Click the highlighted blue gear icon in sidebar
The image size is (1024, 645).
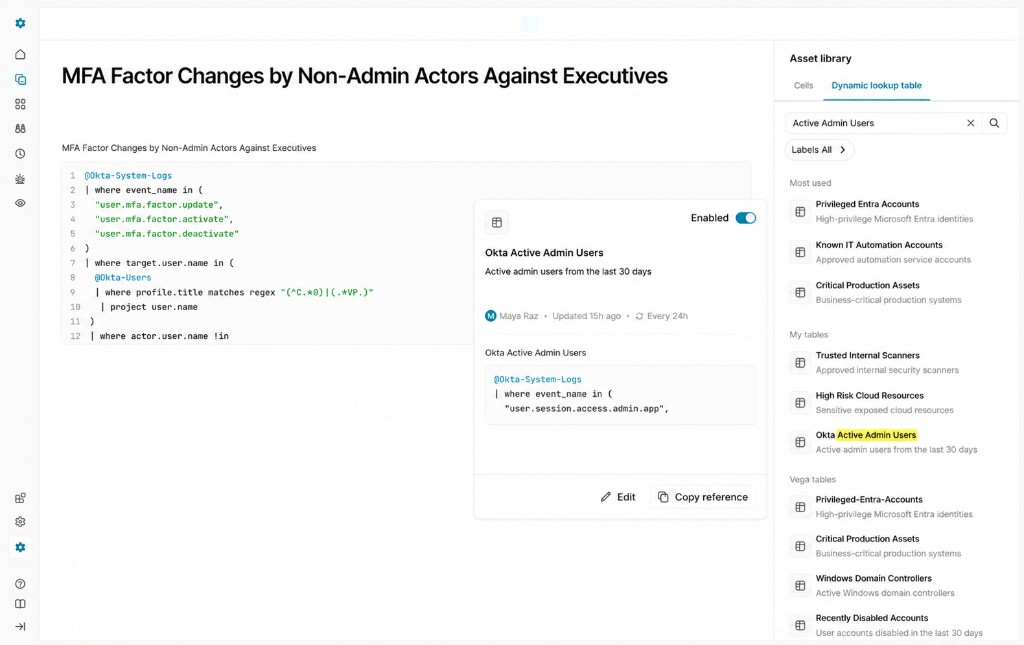tap(20, 547)
